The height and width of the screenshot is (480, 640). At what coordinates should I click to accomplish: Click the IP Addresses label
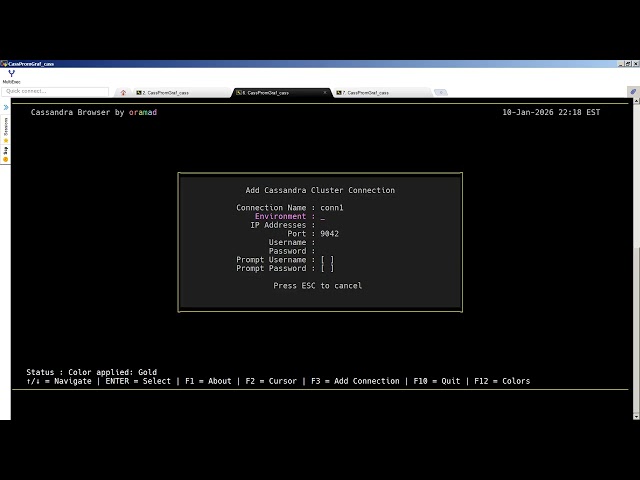[x=278, y=225]
